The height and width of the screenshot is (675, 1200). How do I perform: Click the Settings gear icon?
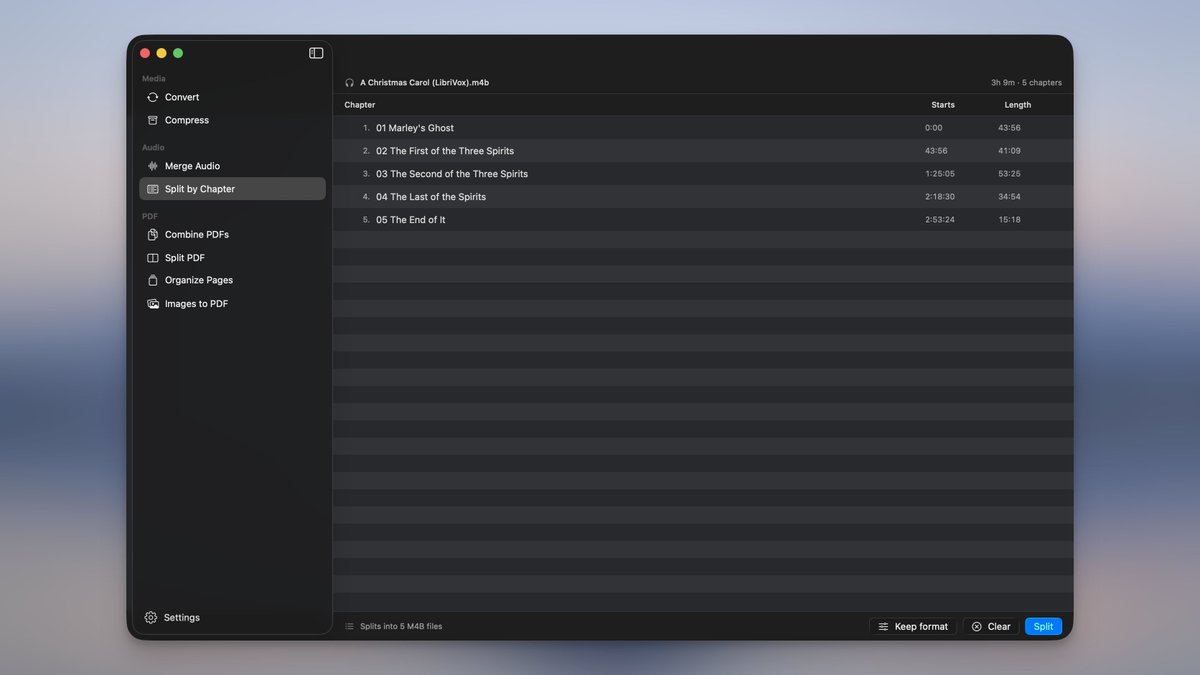point(151,618)
